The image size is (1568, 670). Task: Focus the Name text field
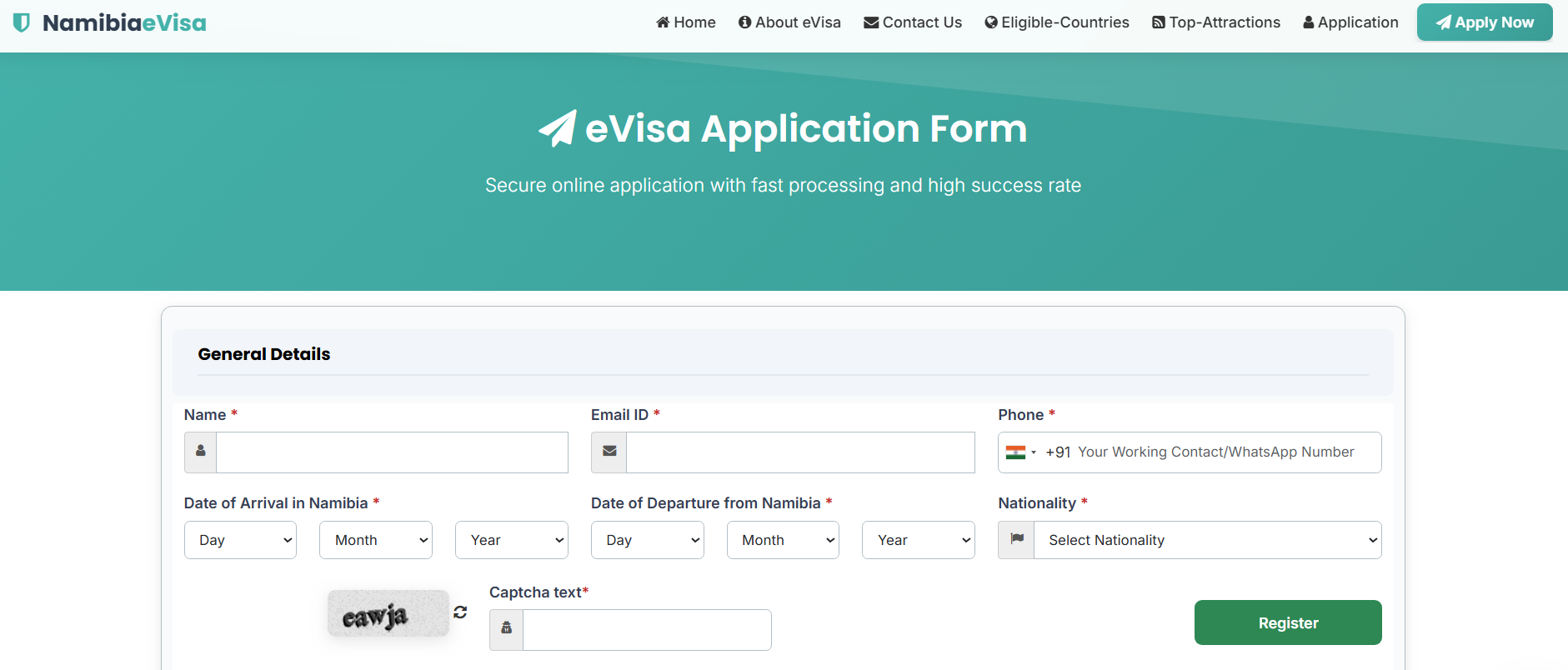[392, 452]
